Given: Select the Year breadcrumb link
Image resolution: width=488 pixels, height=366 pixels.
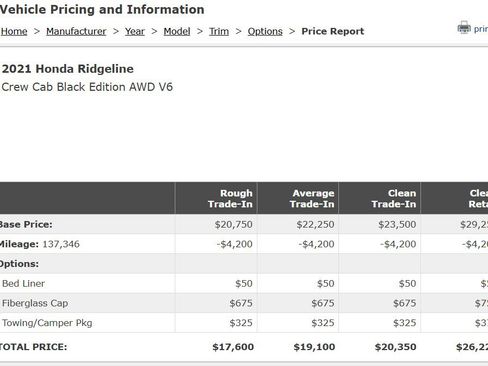Looking at the screenshot, I should coord(135,31).
